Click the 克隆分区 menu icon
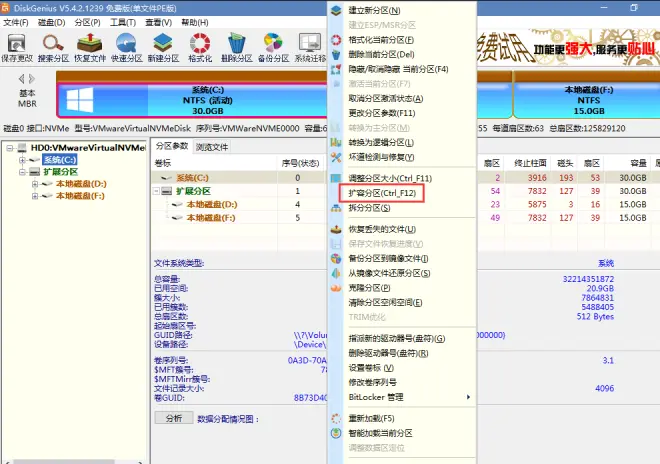Image resolution: width=660 pixels, height=464 pixels. [336, 288]
